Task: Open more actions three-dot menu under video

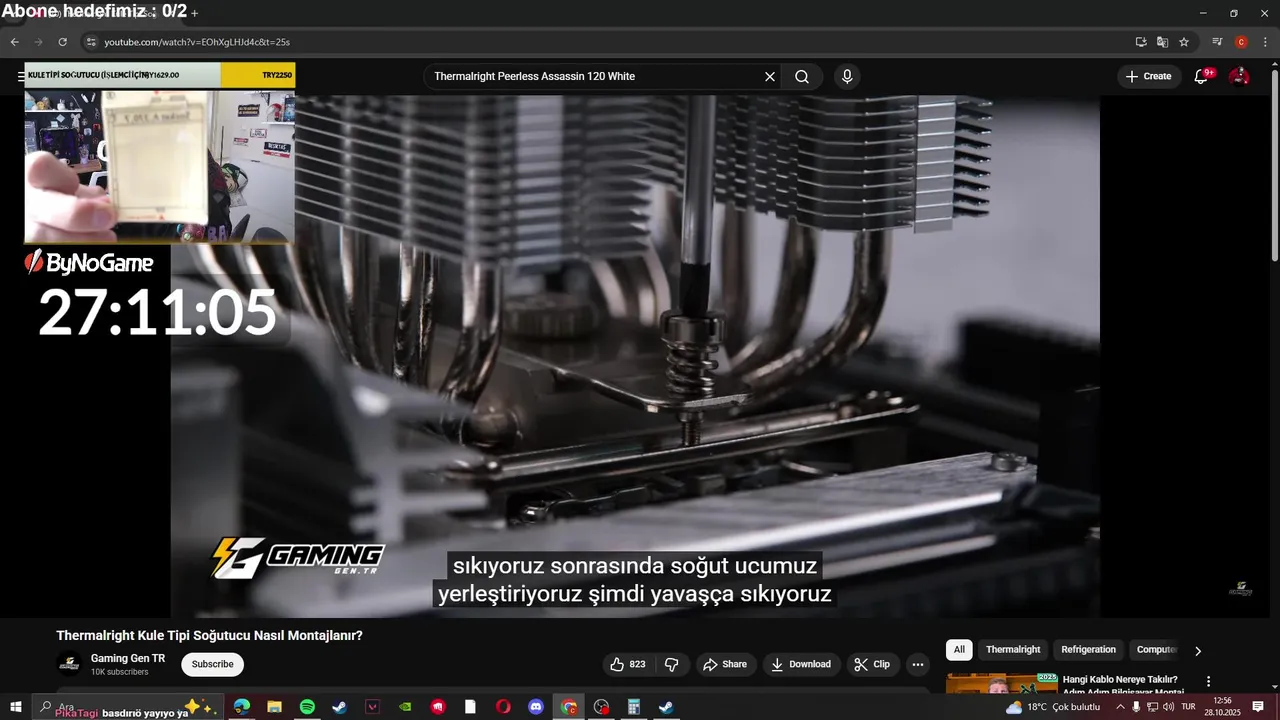Action: pyautogui.click(x=917, y=664)
